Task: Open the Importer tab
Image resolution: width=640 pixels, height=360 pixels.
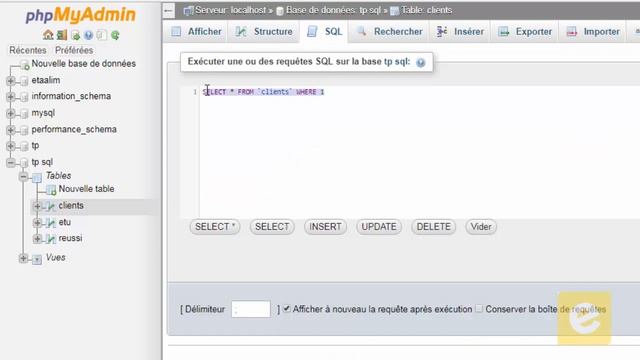Action: pyautogui.click(x=593, y=31)
